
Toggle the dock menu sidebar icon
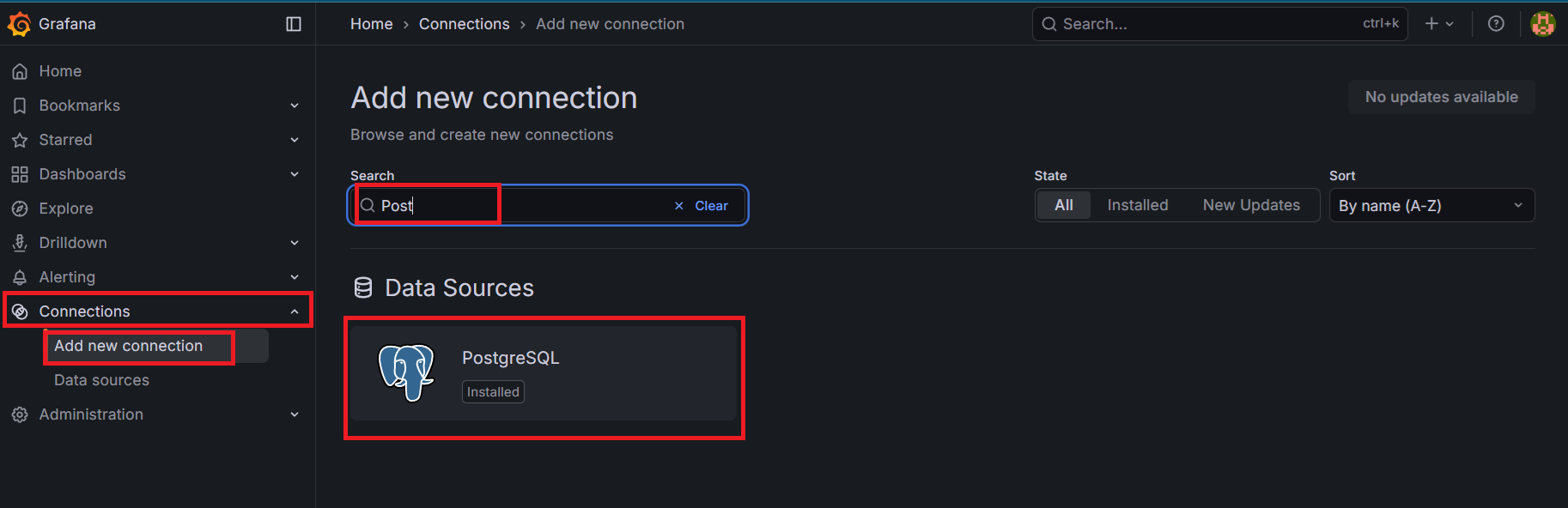click(294, 24)
